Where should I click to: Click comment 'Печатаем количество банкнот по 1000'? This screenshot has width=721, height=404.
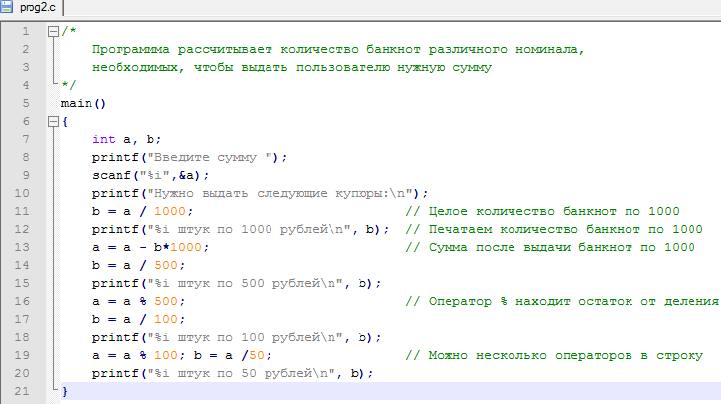tap(554, 229)
